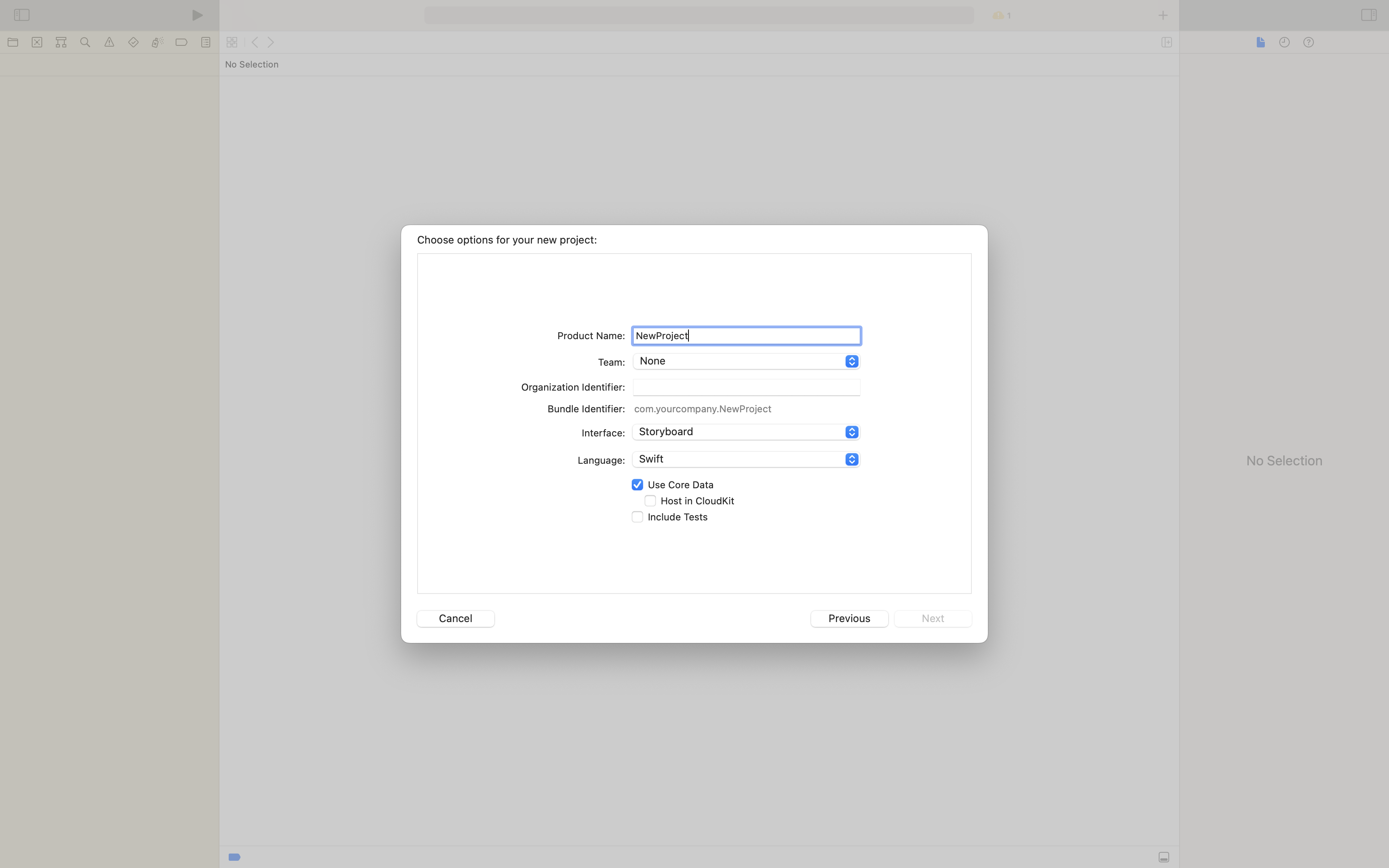The image size is (1389, 868).
Task: Open the Issue navigator warning icon
Action: pos(109,43)
